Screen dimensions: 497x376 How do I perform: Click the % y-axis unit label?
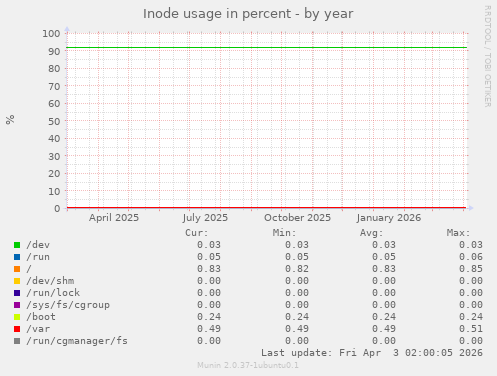10,120
